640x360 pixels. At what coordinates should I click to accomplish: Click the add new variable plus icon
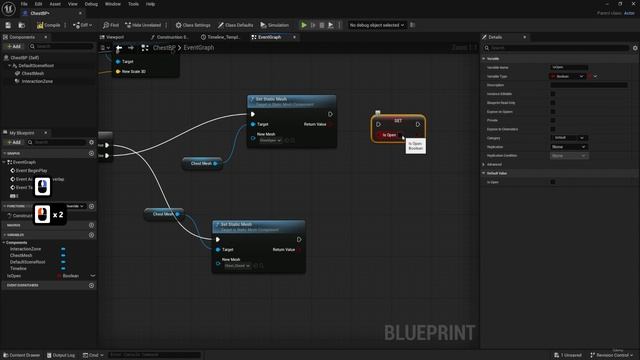click(91, 235)
